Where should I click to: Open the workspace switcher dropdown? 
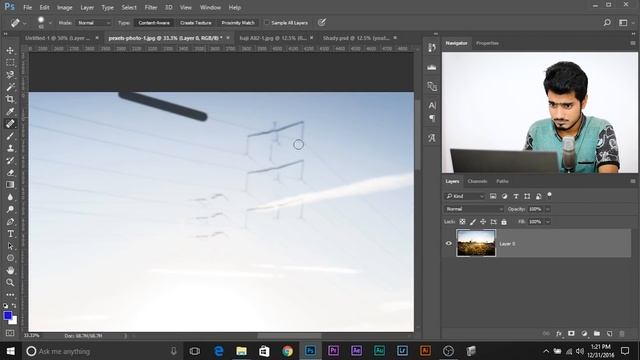click(624, 23)
